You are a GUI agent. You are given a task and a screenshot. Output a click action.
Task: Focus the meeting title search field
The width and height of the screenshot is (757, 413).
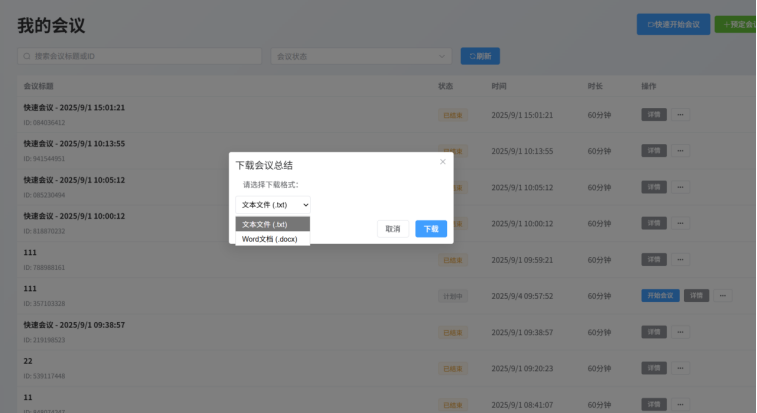tap(140, 56)
